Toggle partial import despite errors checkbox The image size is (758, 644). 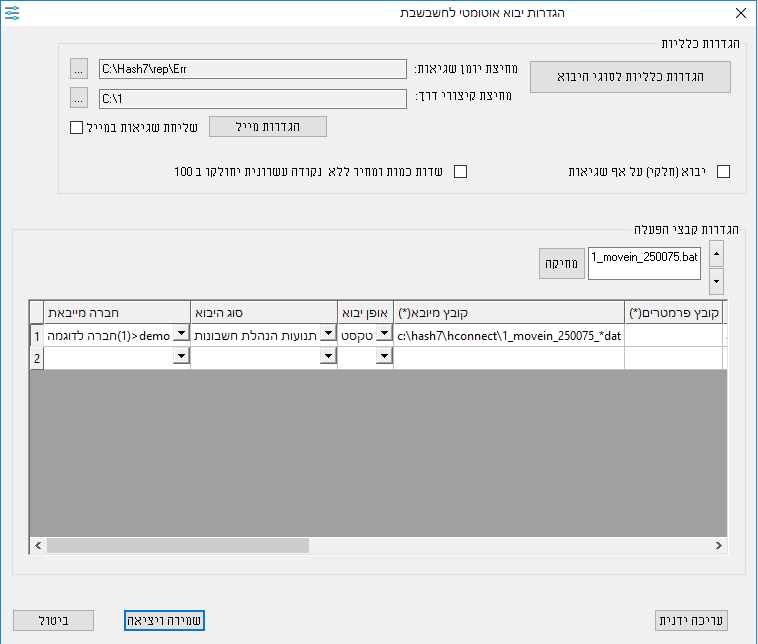[x=723, y=172]
